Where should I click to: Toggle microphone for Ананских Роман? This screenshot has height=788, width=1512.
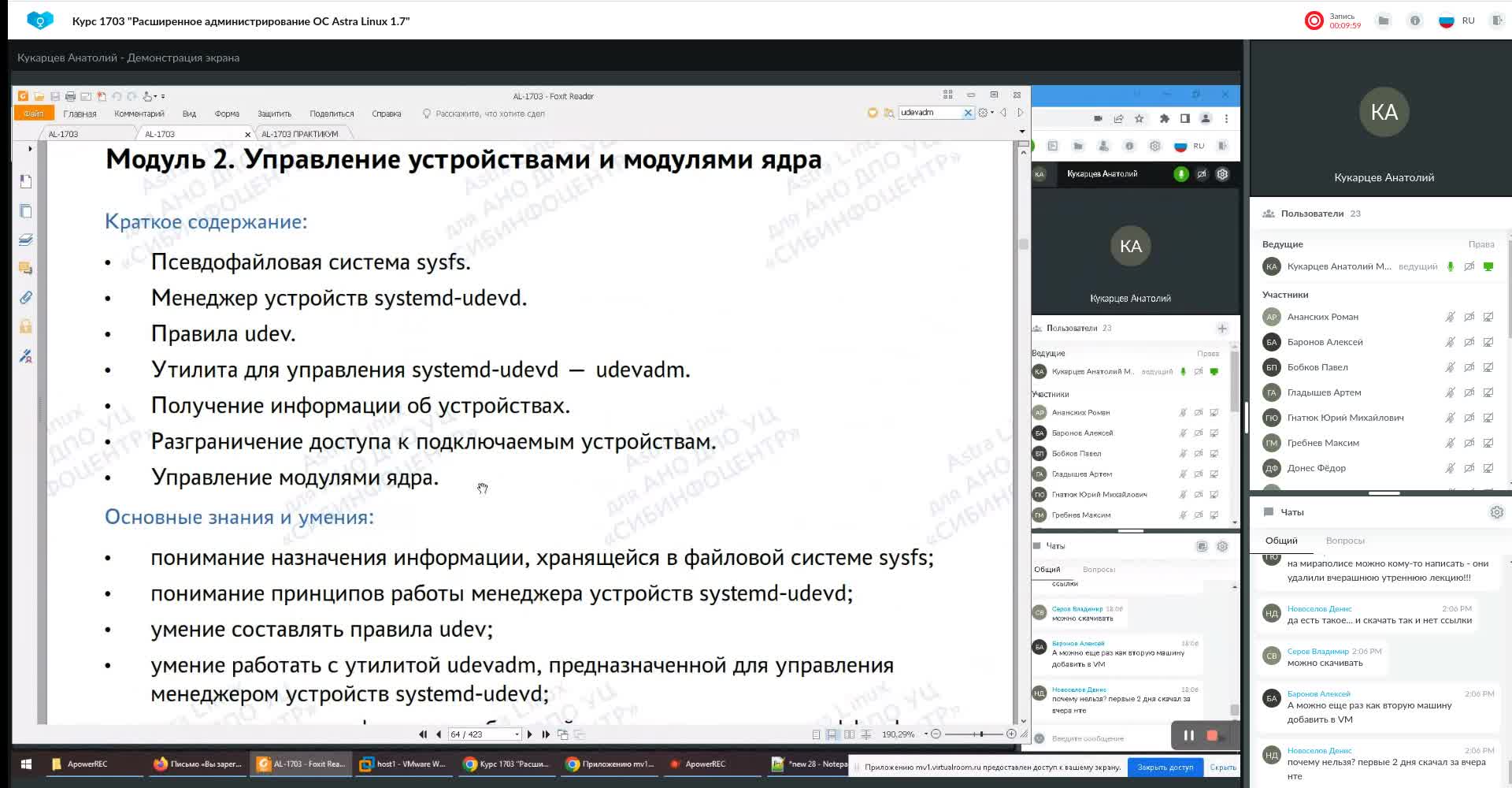click(x=1450, y=317)
